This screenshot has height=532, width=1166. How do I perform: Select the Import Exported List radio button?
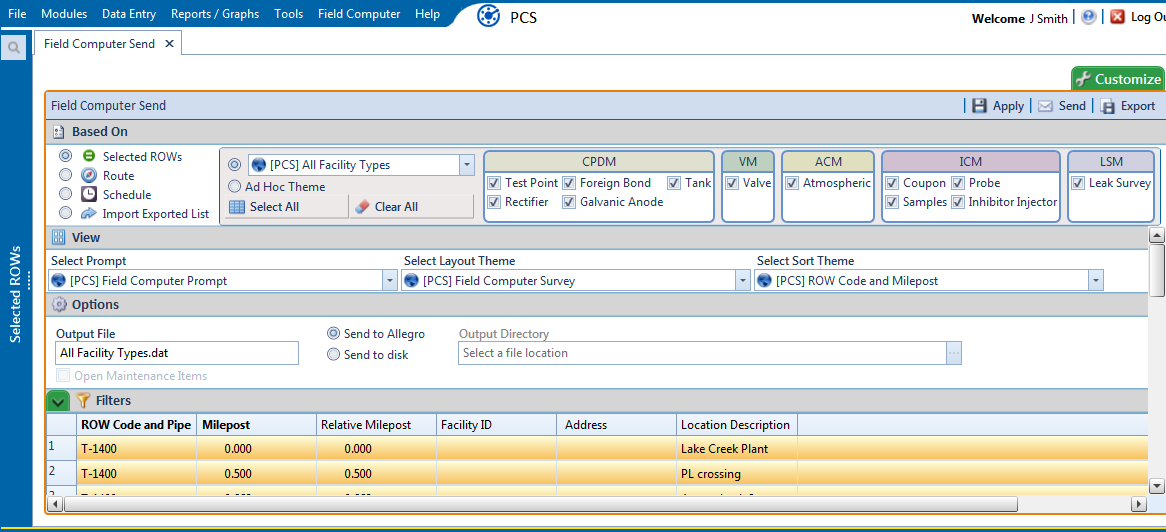pos(65,214)
